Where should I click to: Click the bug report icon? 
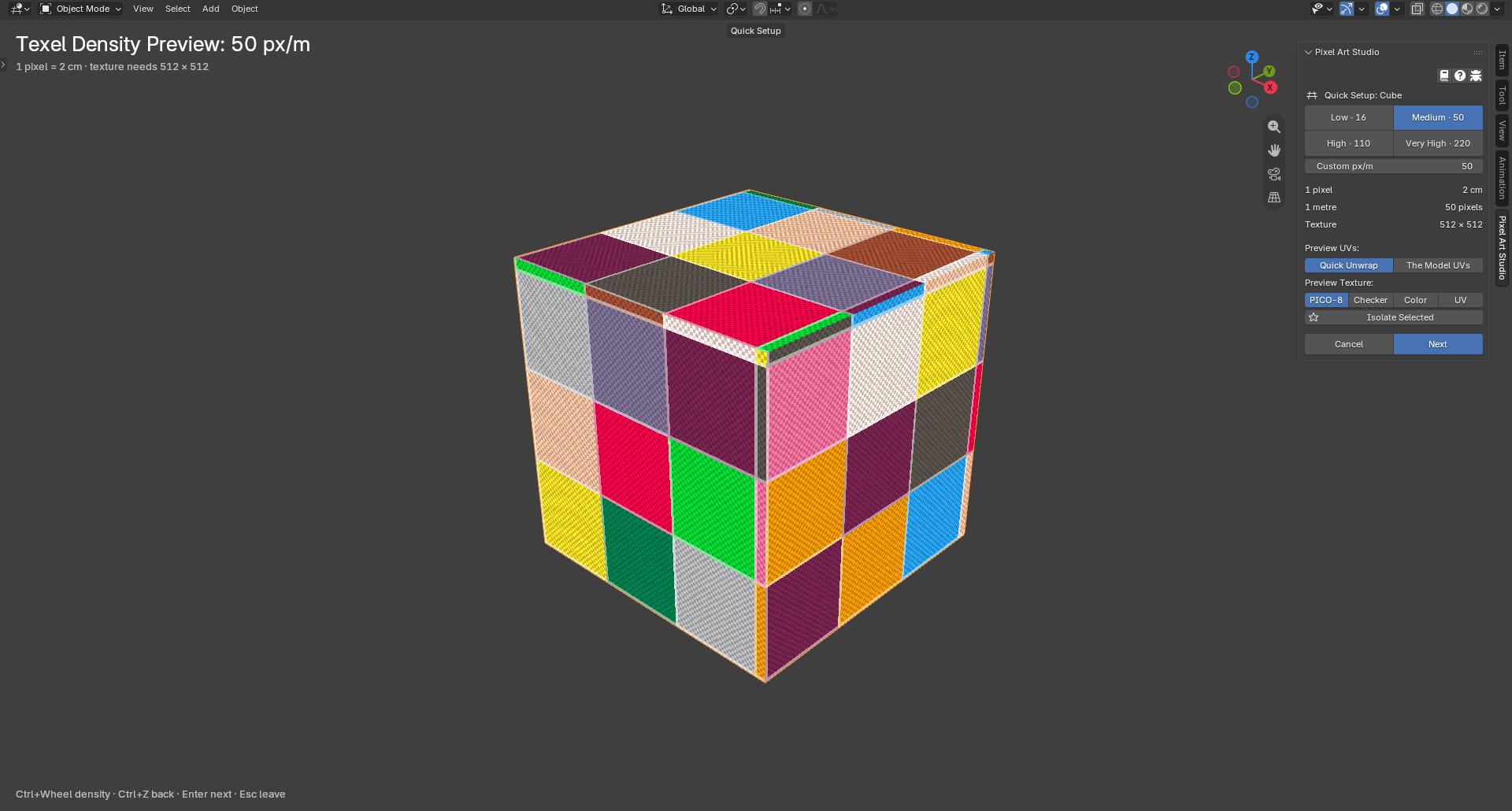[1476, 76]
